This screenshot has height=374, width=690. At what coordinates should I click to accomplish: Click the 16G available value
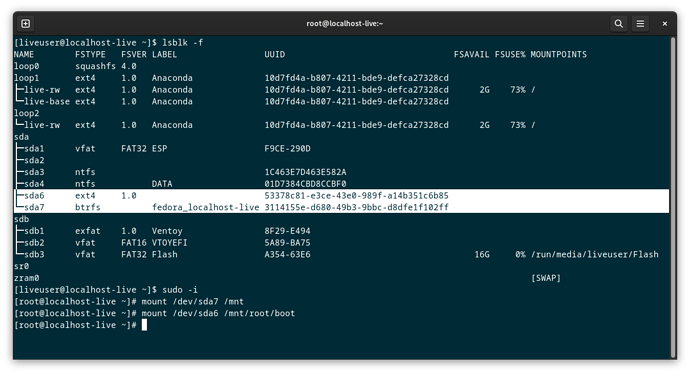pyautogui.click(x=482, y=254)
